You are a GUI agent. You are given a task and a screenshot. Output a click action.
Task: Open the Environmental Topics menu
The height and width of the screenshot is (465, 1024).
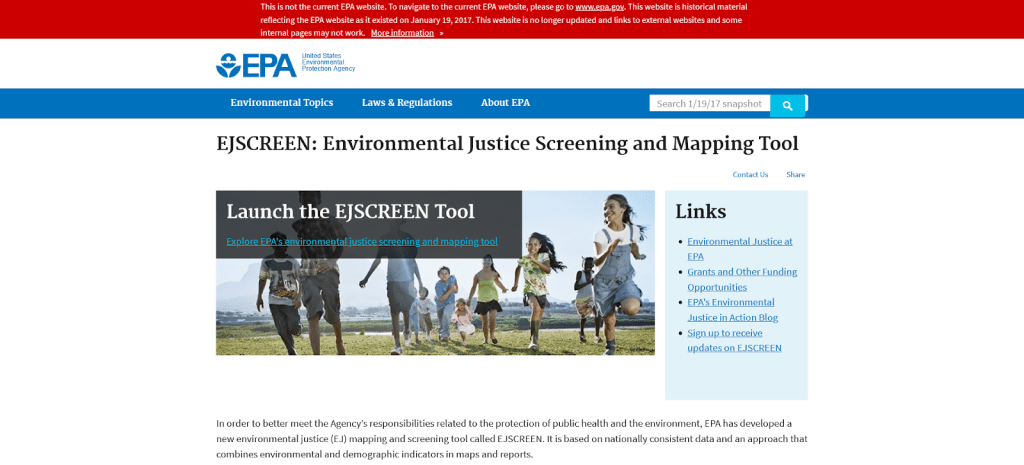click(x=281, y=103)
